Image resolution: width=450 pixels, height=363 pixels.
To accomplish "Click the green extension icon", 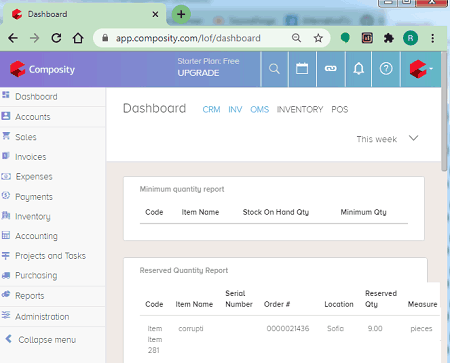I will 345,38.
